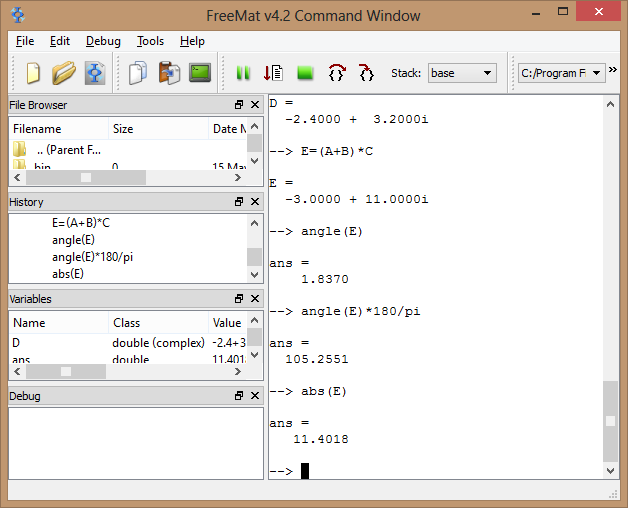Viewport: 628px width, 508px height.
Task: Sort Variables by Value column
Action: (x=227, y=323)
